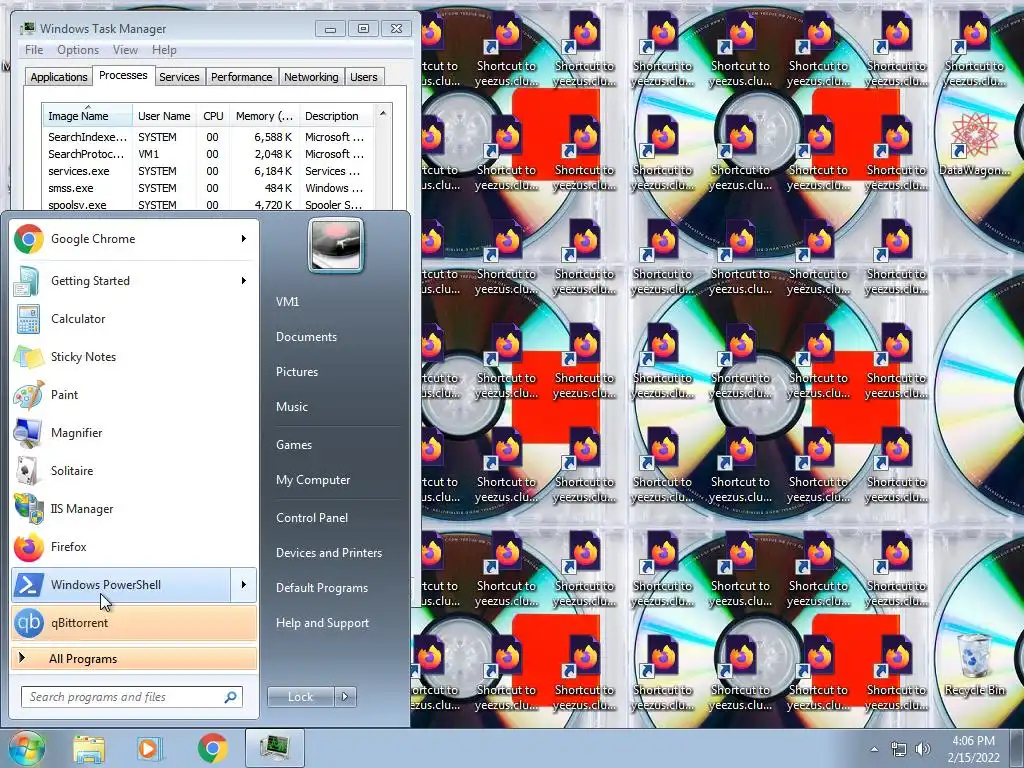Image resolution: width=1024 pixels, height=768 pixels.
Task: Expand Getting Started submenu arrow
Action: pos(244,281)
